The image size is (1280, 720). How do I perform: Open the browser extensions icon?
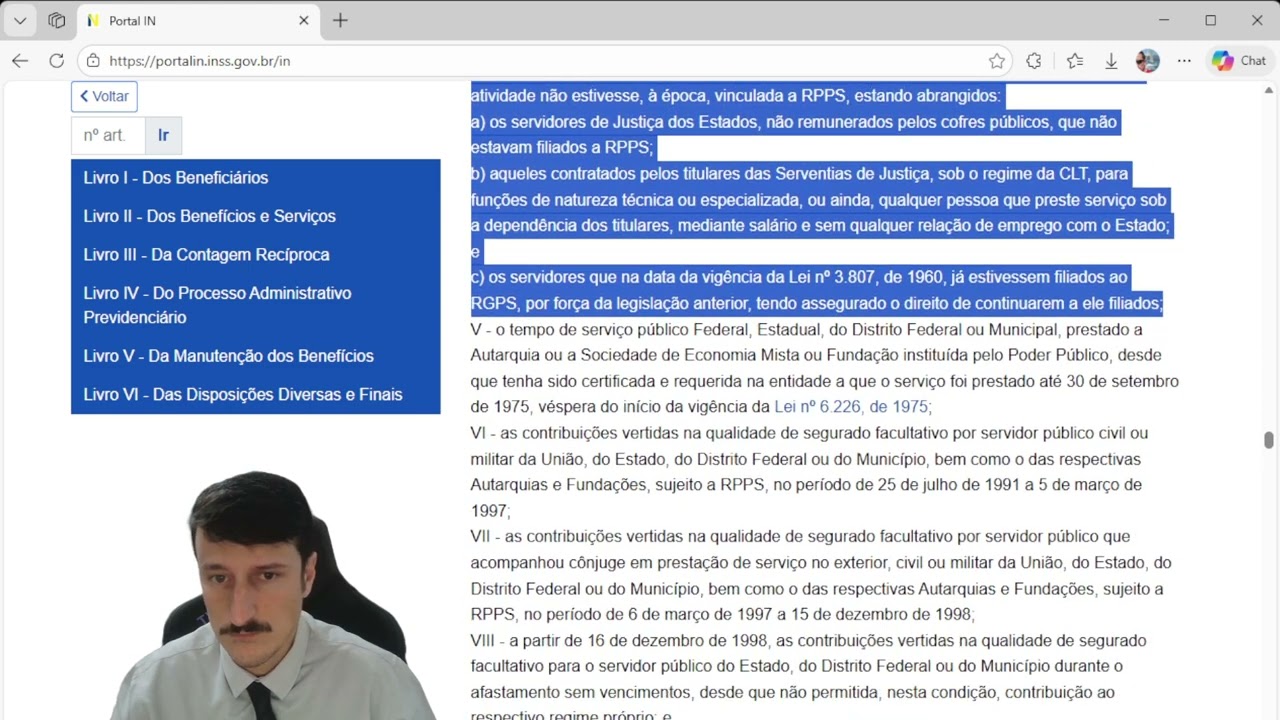click(1034, 61)
